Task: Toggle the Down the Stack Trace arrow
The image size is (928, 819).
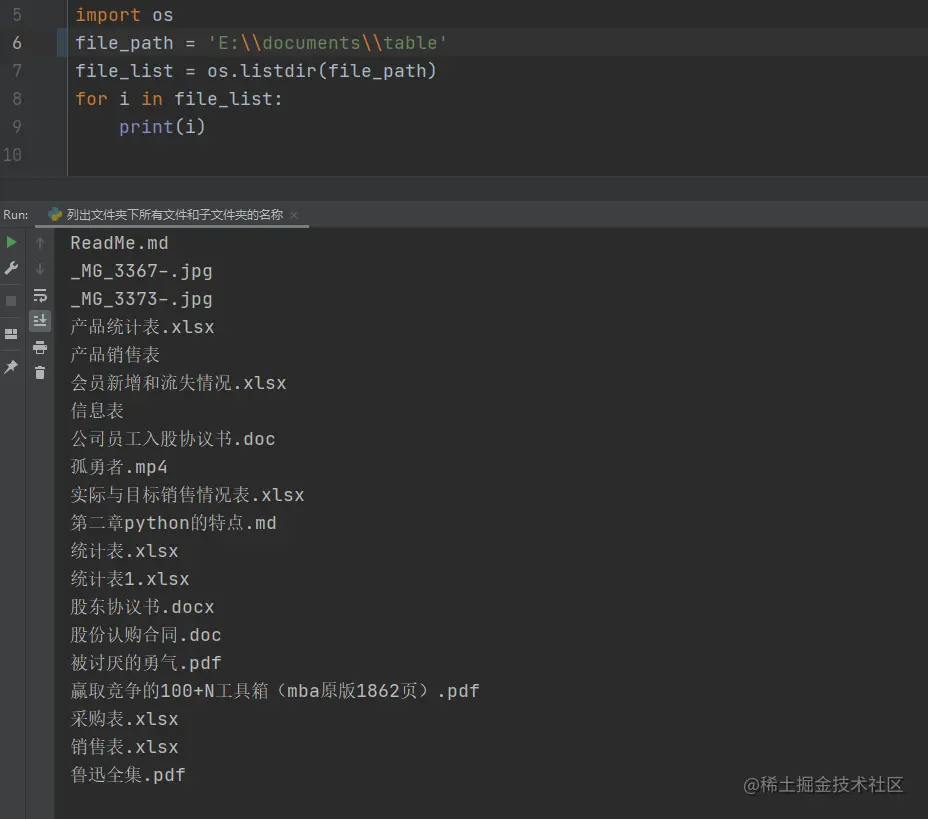Action: coord(40,268)
